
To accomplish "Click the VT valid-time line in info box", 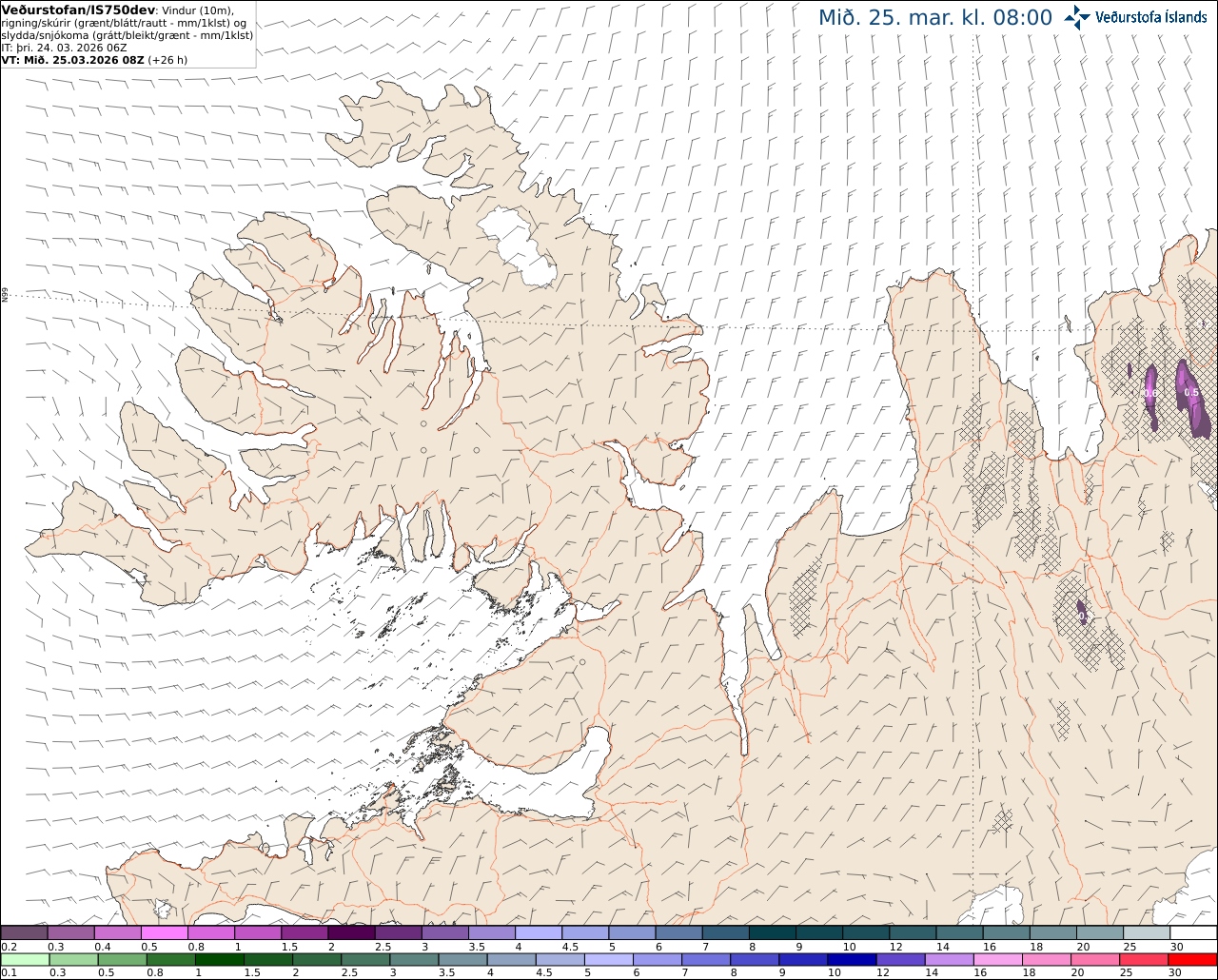I will click(x=94, y=59).
